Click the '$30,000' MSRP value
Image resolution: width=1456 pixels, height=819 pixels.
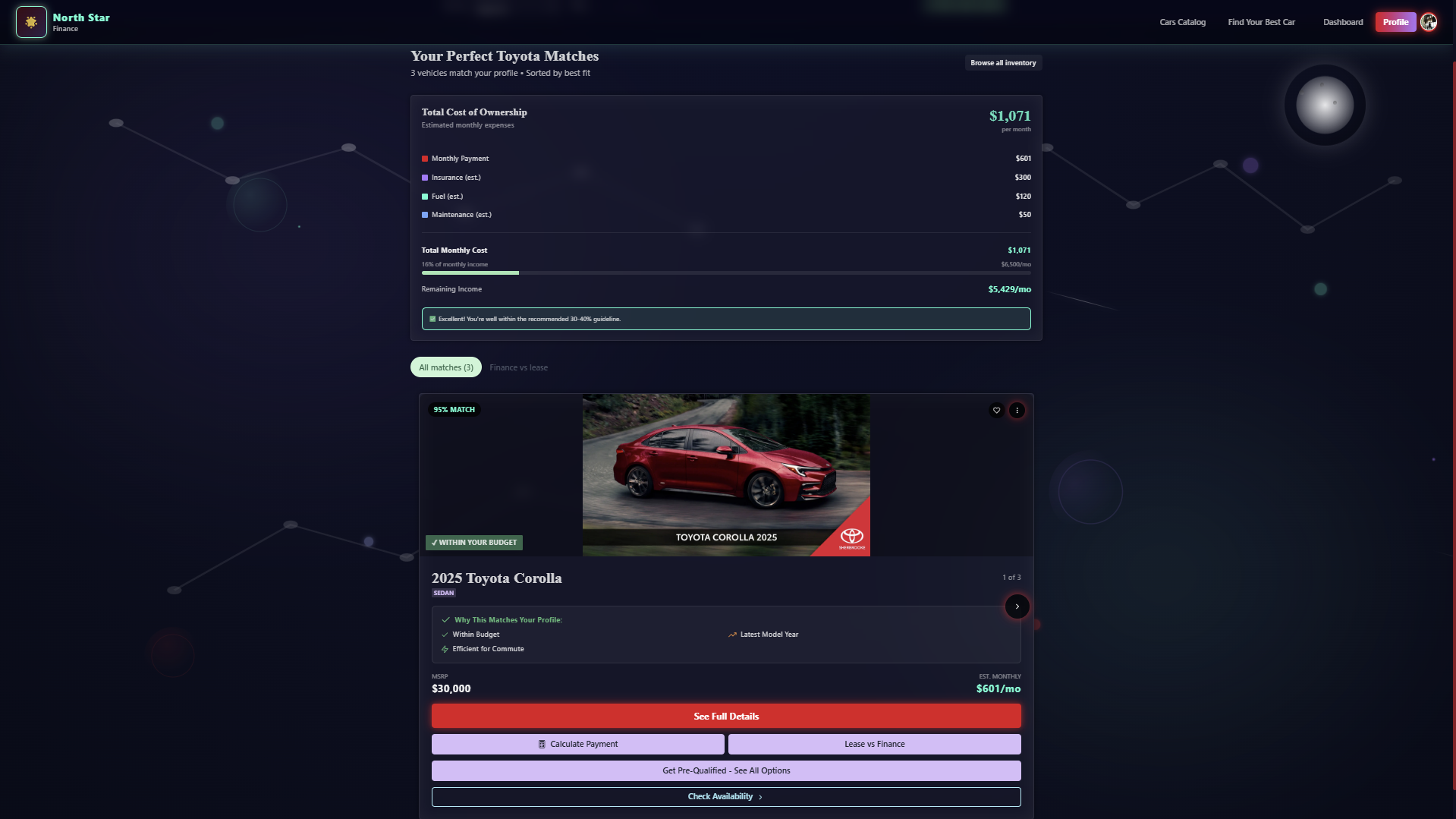click(x=451, y=689)
